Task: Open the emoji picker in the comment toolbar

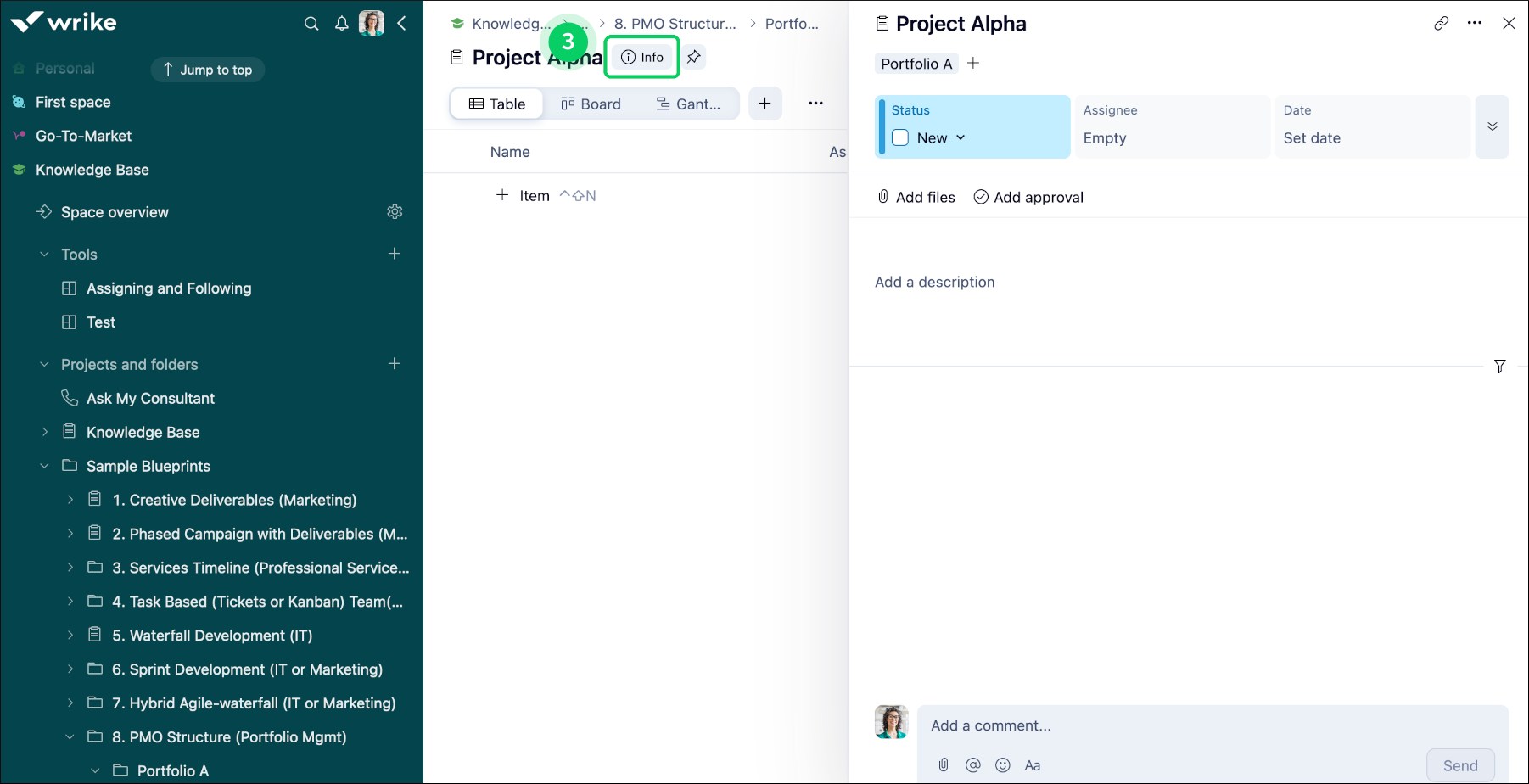Action: click(1003, 764)
